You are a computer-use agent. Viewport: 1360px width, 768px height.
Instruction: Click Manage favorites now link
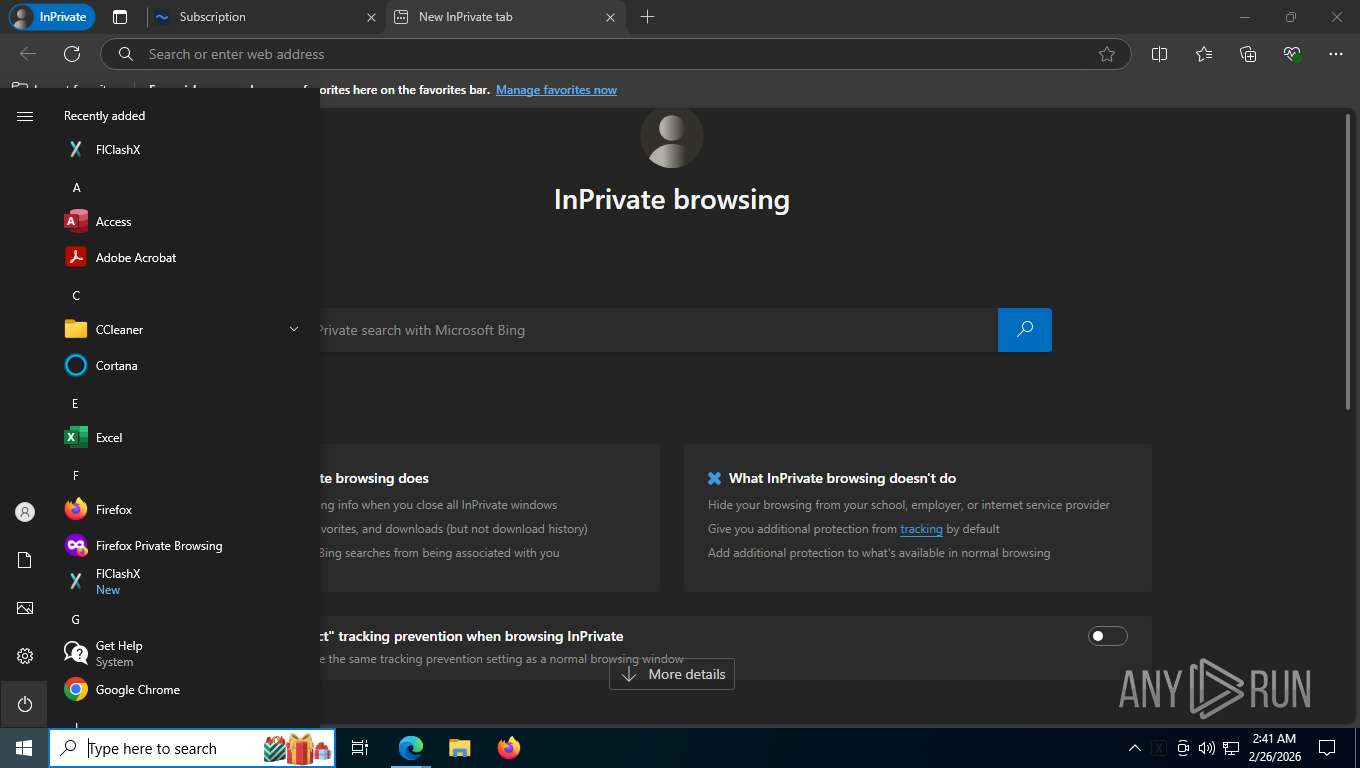556,90
